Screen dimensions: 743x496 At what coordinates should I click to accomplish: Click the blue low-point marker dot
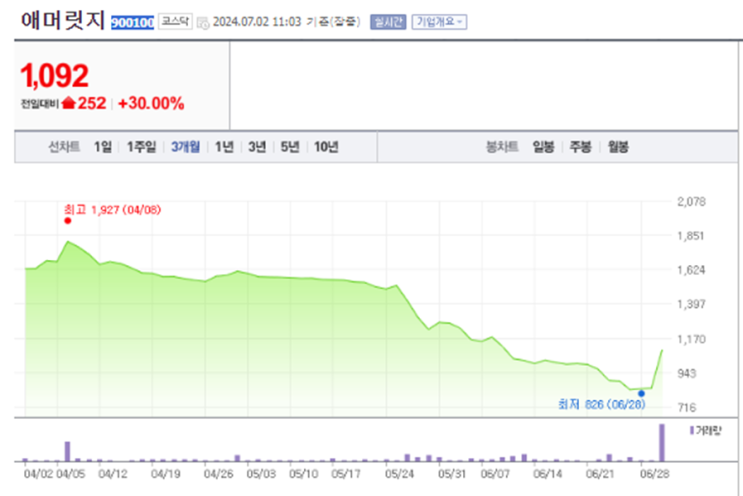tap(641, 393)
